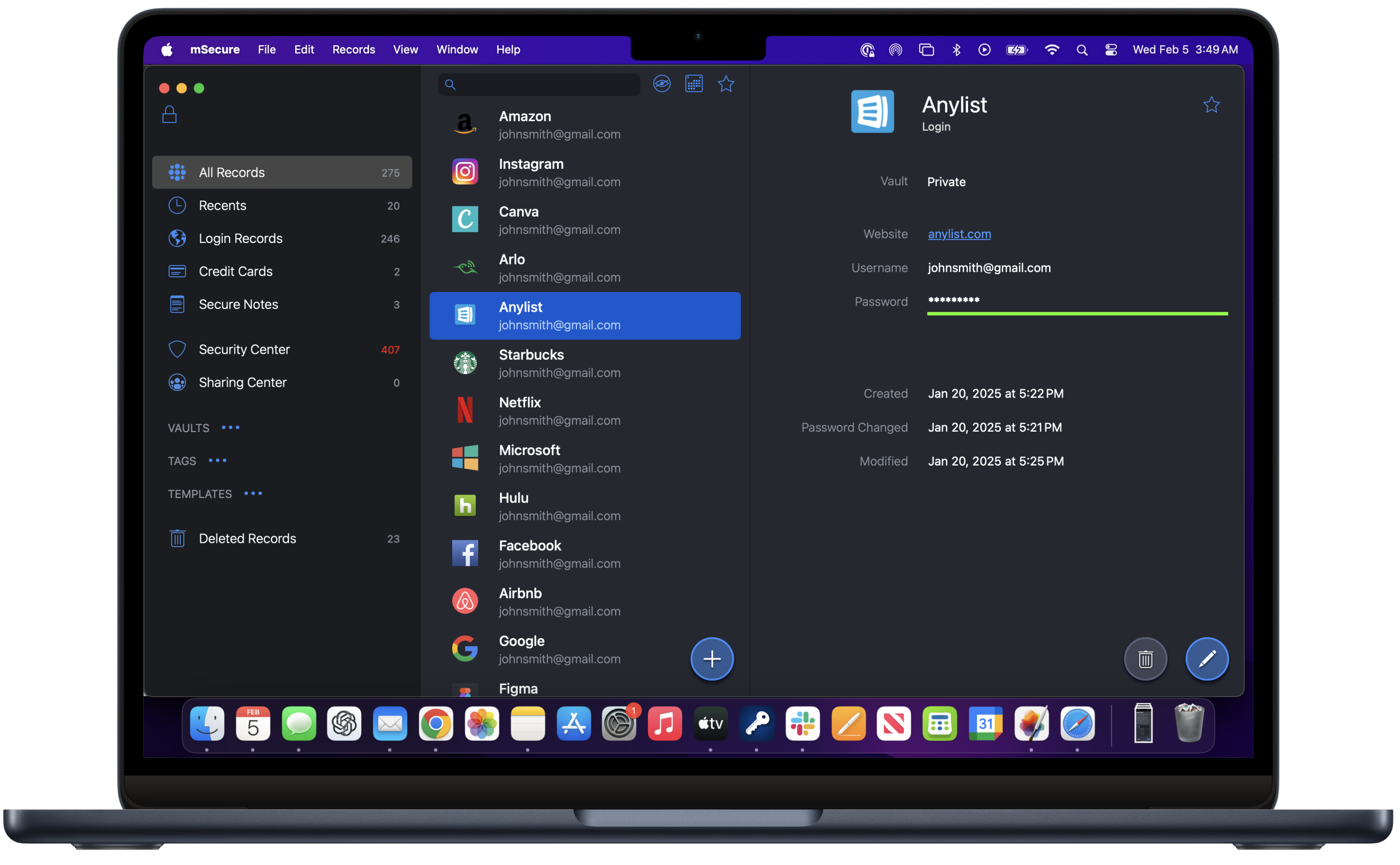Expand the VAULTS section dots
The height and width of the screenshot is (865, 1400).
click(231, 428)
